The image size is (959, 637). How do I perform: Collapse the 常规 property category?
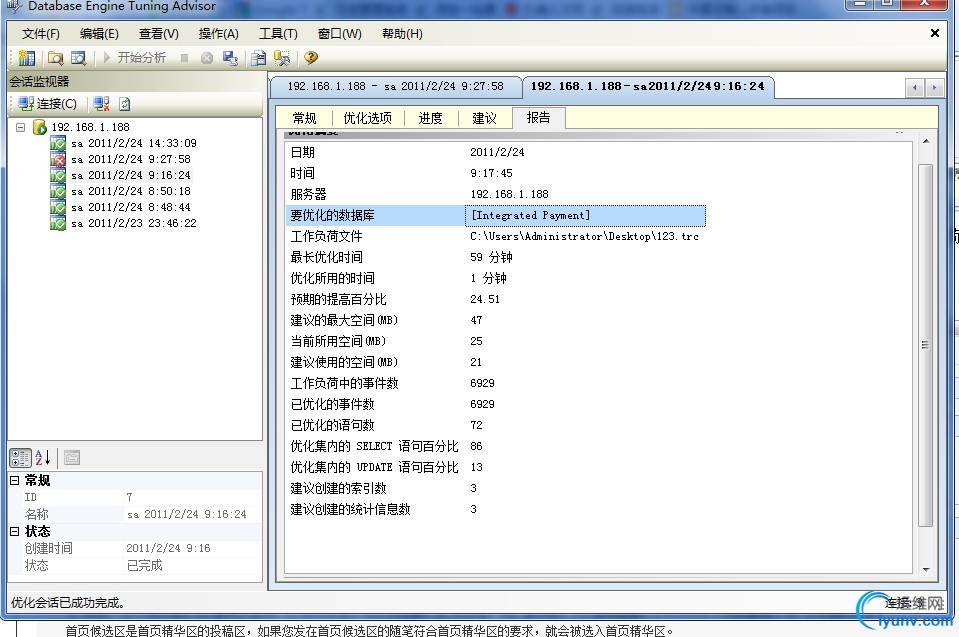pyautogui.click(x=15, y=481)
